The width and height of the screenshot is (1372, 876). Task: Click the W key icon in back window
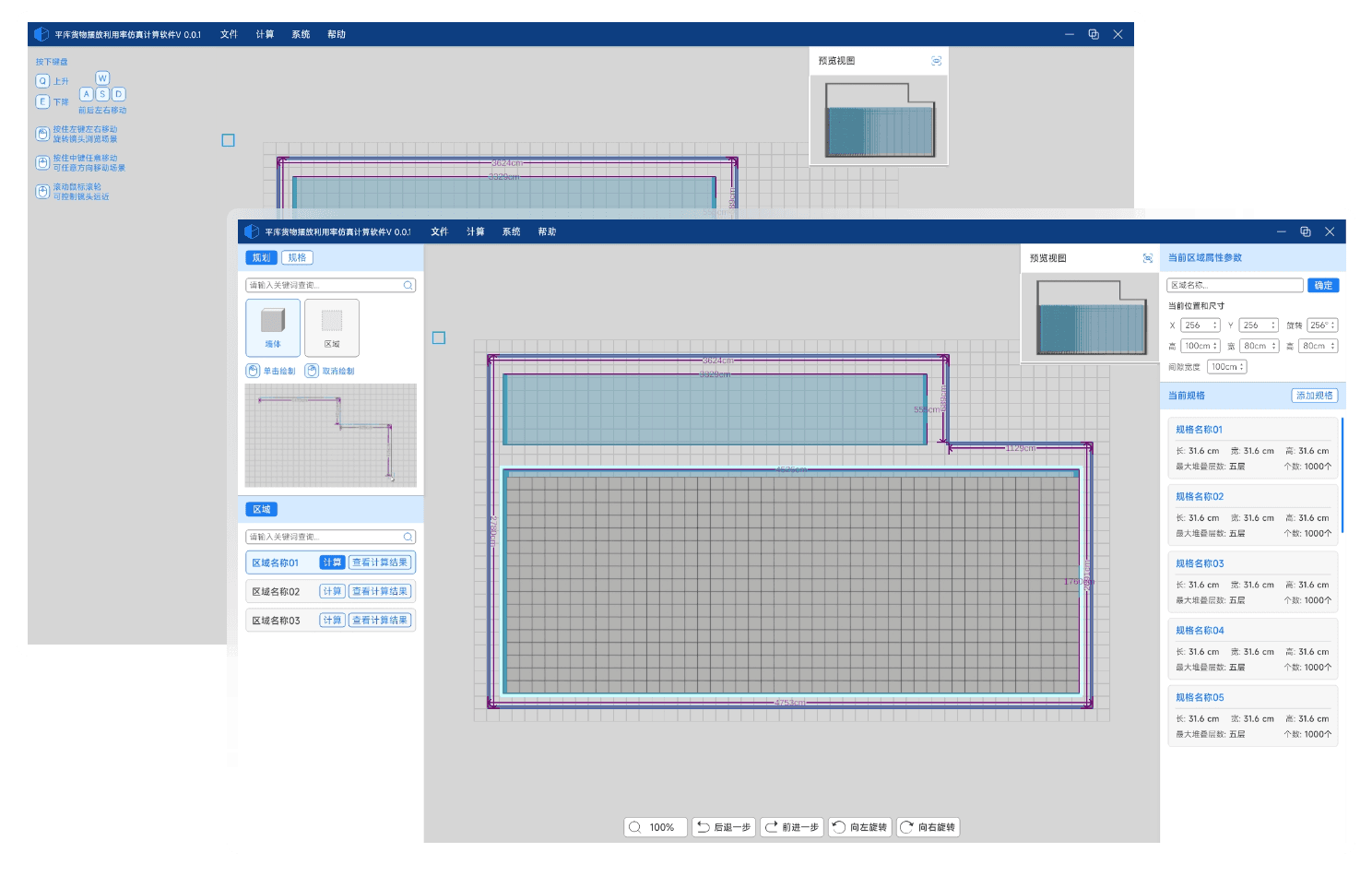click(x=102, y=78)
